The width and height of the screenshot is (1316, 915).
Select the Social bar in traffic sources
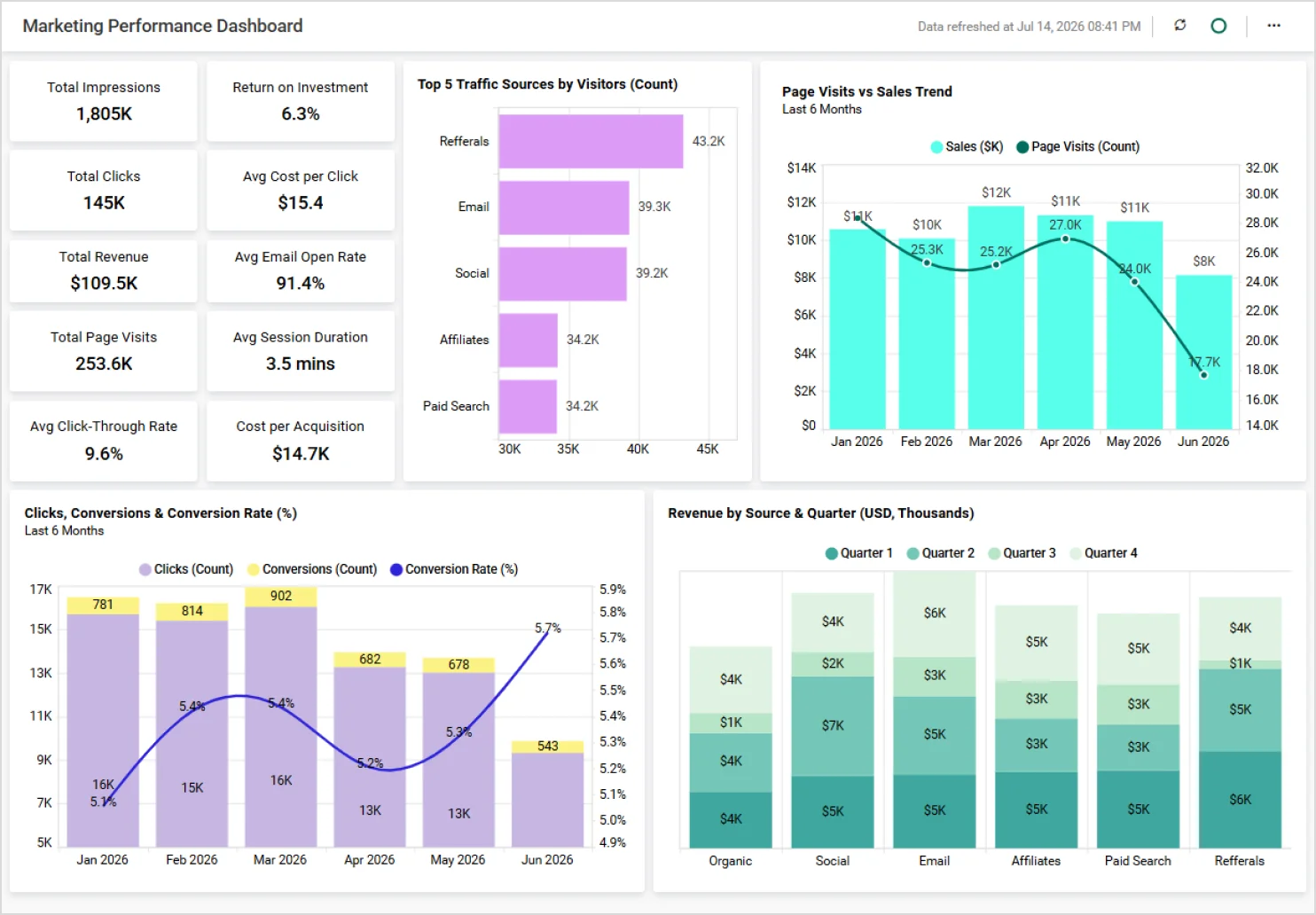coord(563,274)
